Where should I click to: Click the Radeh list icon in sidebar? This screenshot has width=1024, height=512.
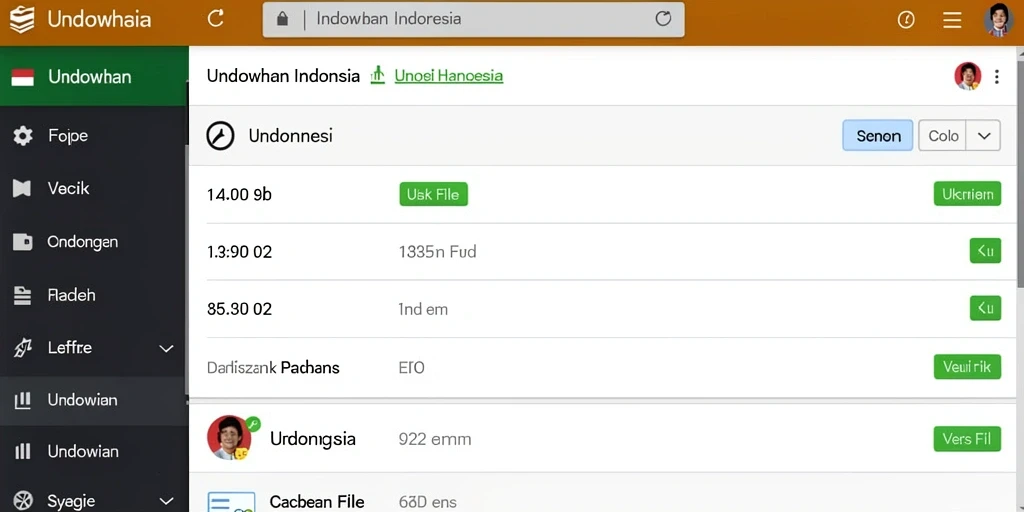tap(22, 295)
